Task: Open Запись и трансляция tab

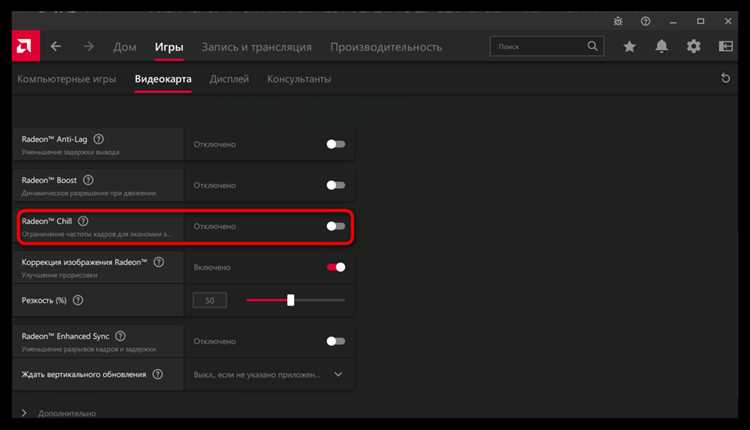Action: click(256, 47)
